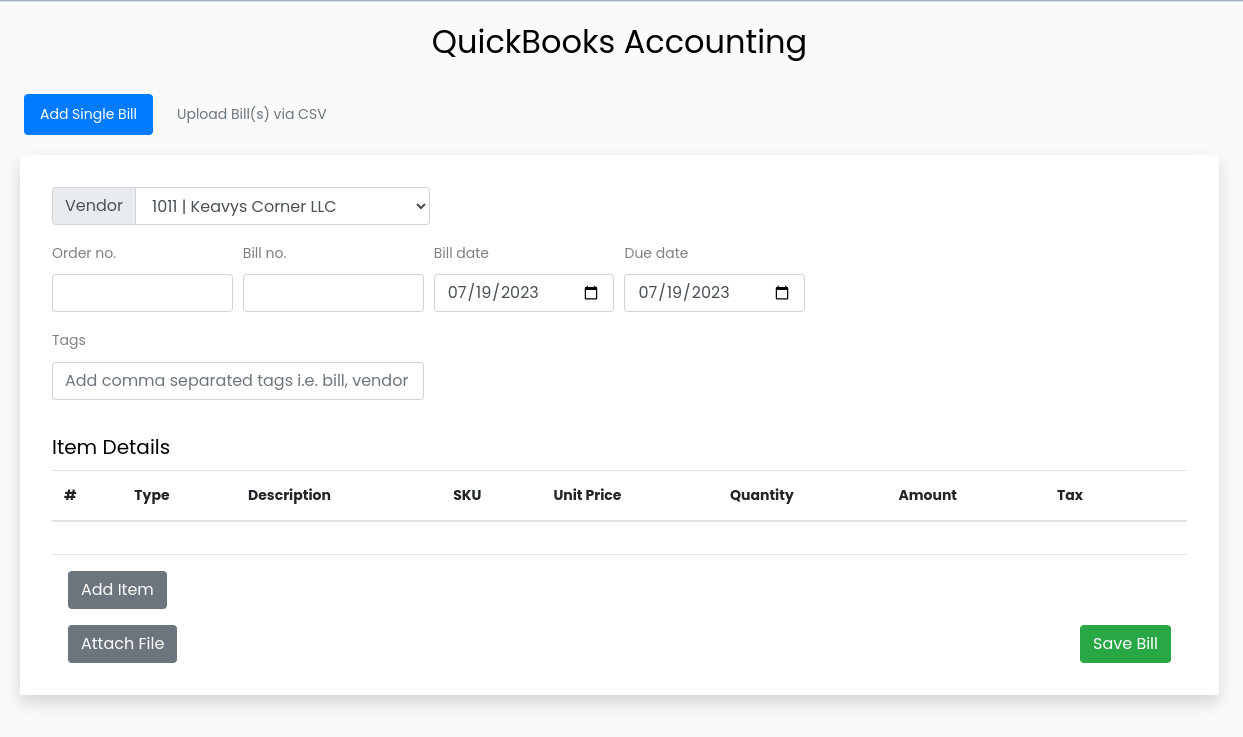This screenshot has height=737, width=1243.
Task: Save the bill with the green button
Action: click(1125, 644)
